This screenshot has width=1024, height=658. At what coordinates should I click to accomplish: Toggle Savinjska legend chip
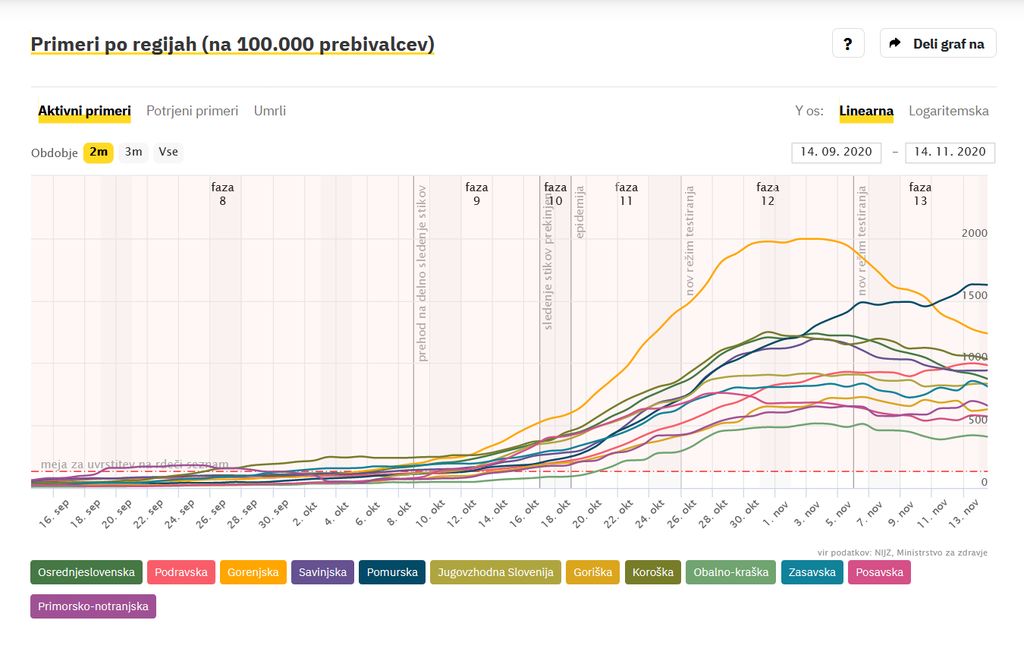coord(322,572)
